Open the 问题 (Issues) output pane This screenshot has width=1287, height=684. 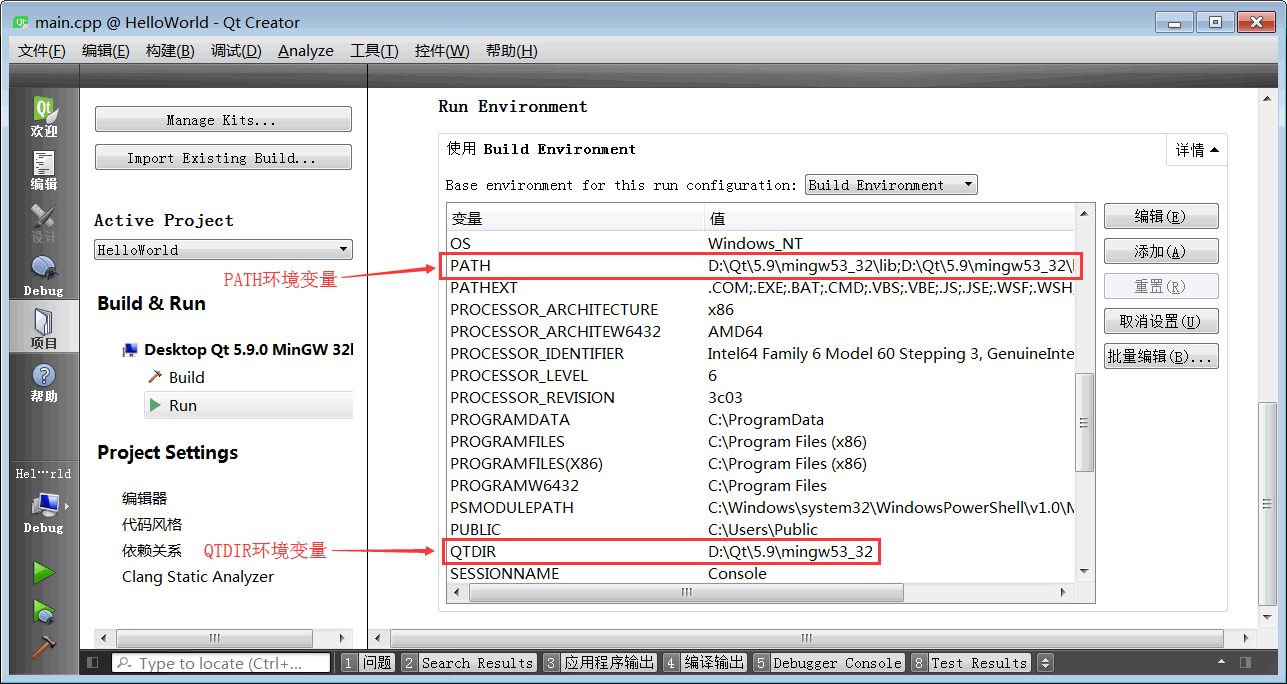pyautogui.click(x=368, y=662)
